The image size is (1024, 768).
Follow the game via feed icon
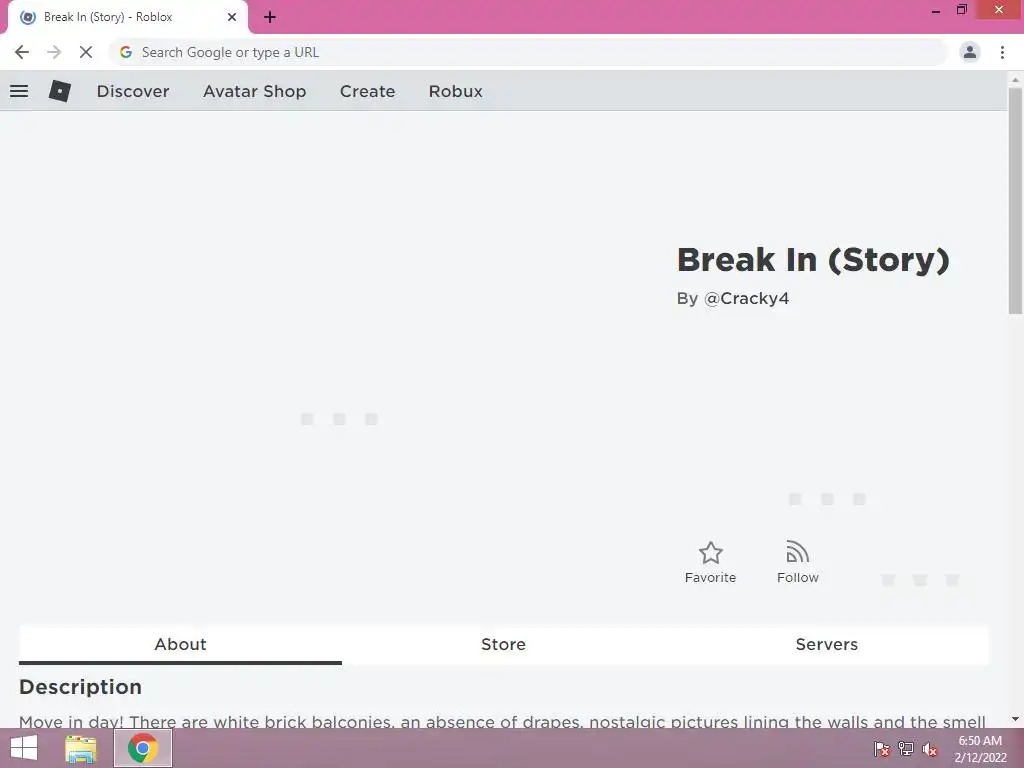(x=797, y=562)
